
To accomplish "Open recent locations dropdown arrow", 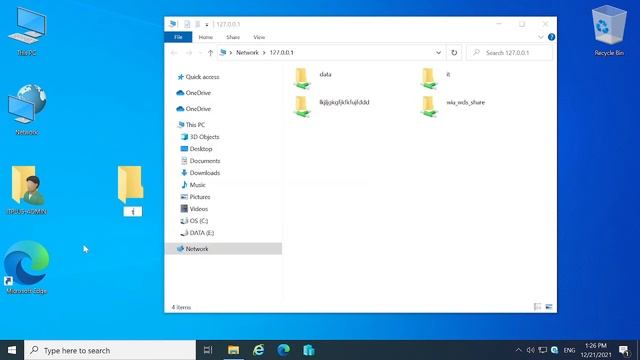I will (x=200, y=53).
